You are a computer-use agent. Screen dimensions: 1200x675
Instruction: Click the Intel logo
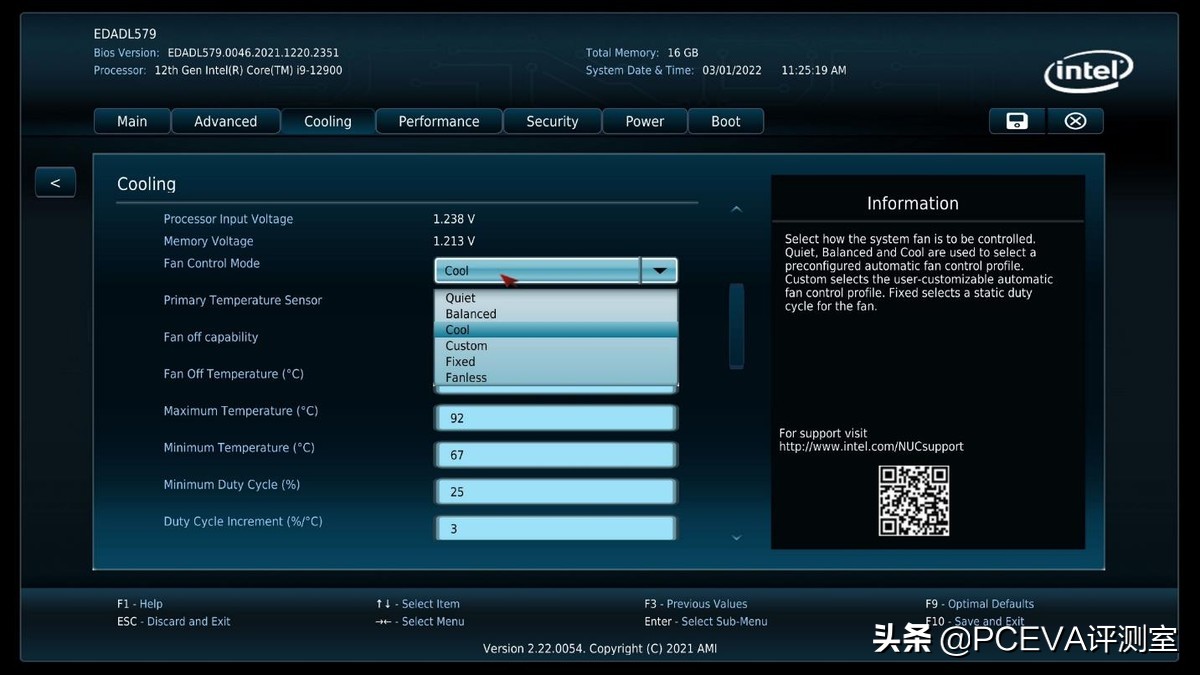1088,73
